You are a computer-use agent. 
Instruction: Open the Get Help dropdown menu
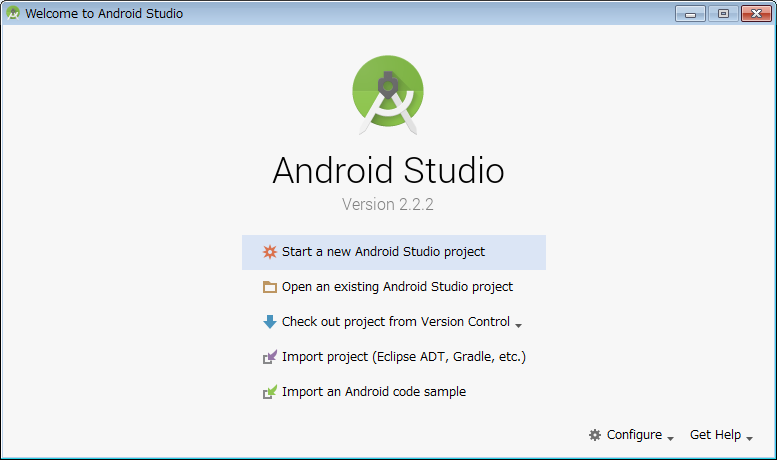[x=722, y=435]
